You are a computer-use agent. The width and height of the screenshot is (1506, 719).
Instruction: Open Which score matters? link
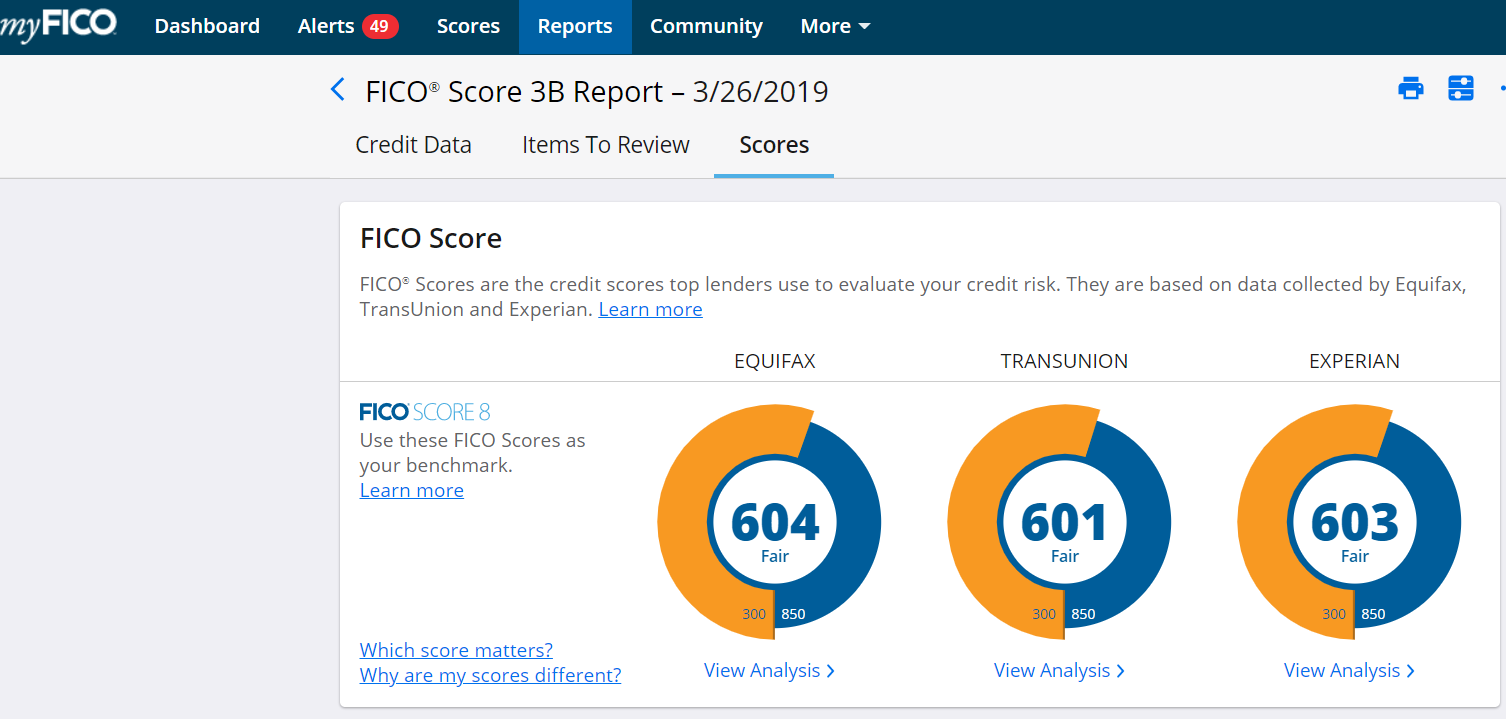coord(456,650)
